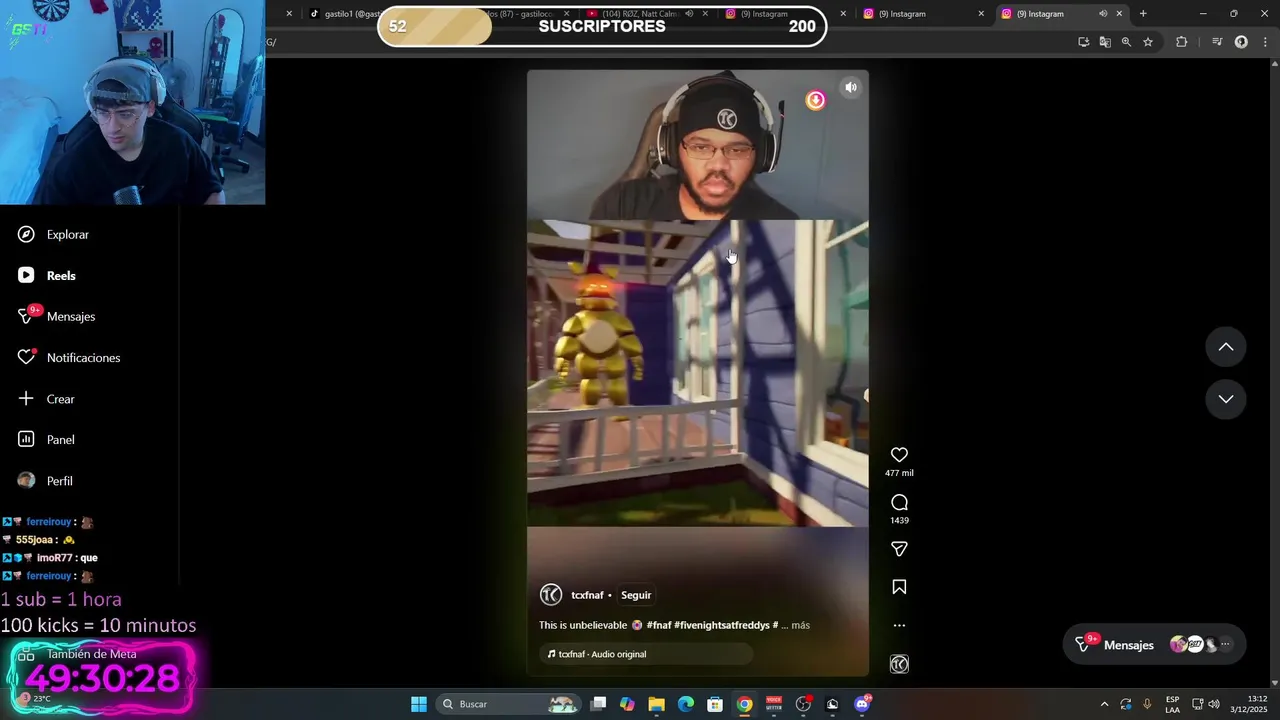Click reel video to pause playback

pos(698,372)
